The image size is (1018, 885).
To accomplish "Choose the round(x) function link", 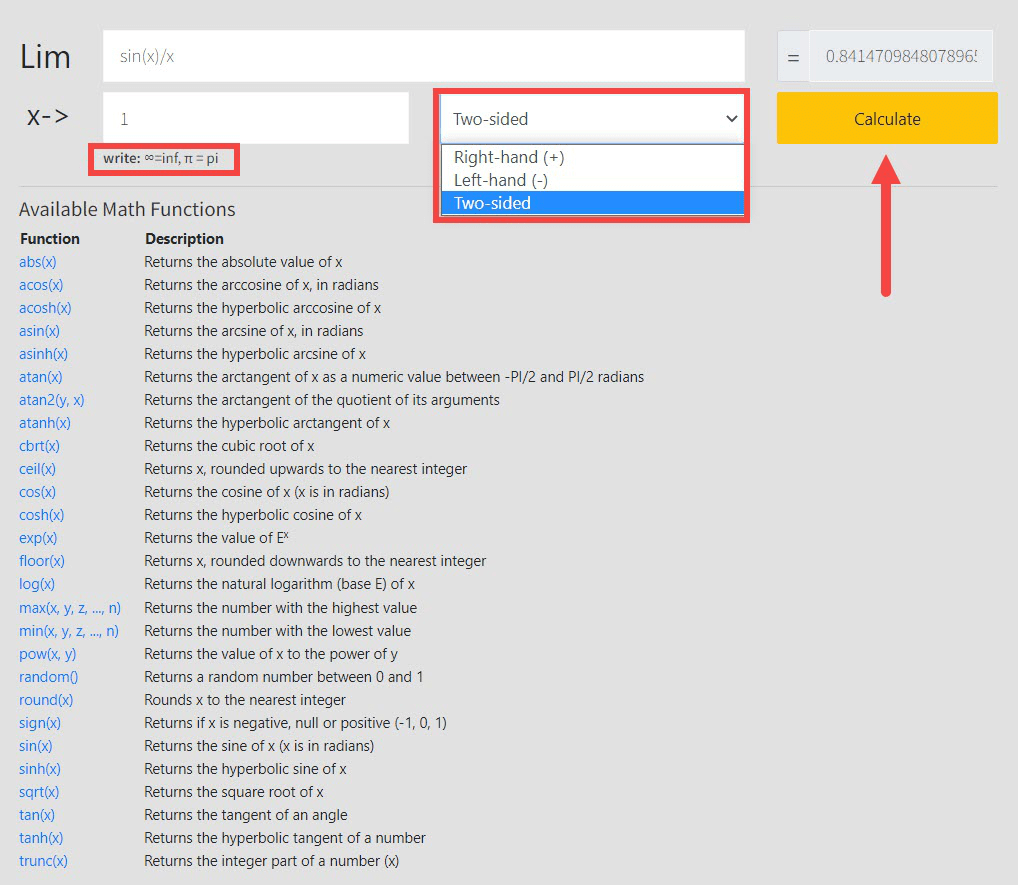I will (x=45, y=700).
